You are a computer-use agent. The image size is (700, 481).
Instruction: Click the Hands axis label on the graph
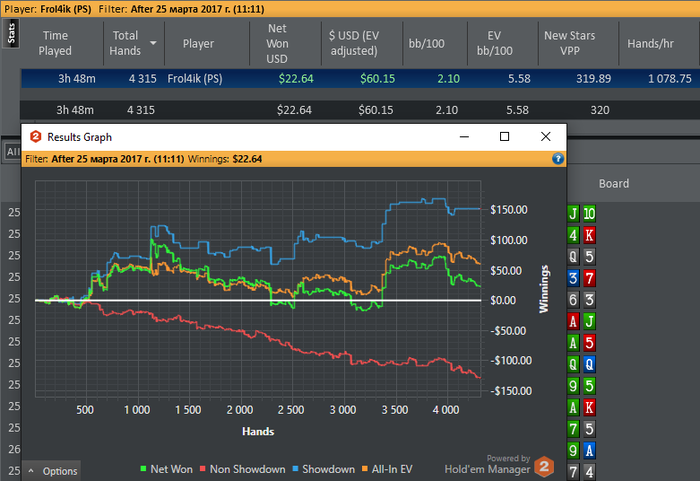(258, 431)
